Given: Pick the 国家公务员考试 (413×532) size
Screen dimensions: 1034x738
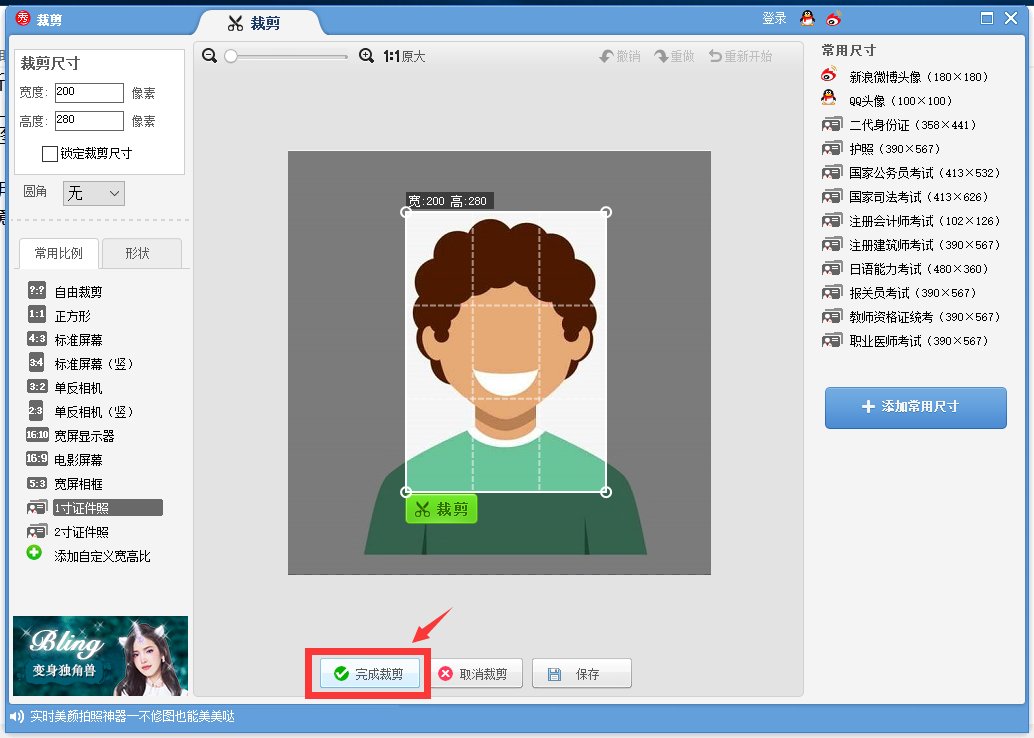Looking at the screenshot, I should click(x=911, y=173).
